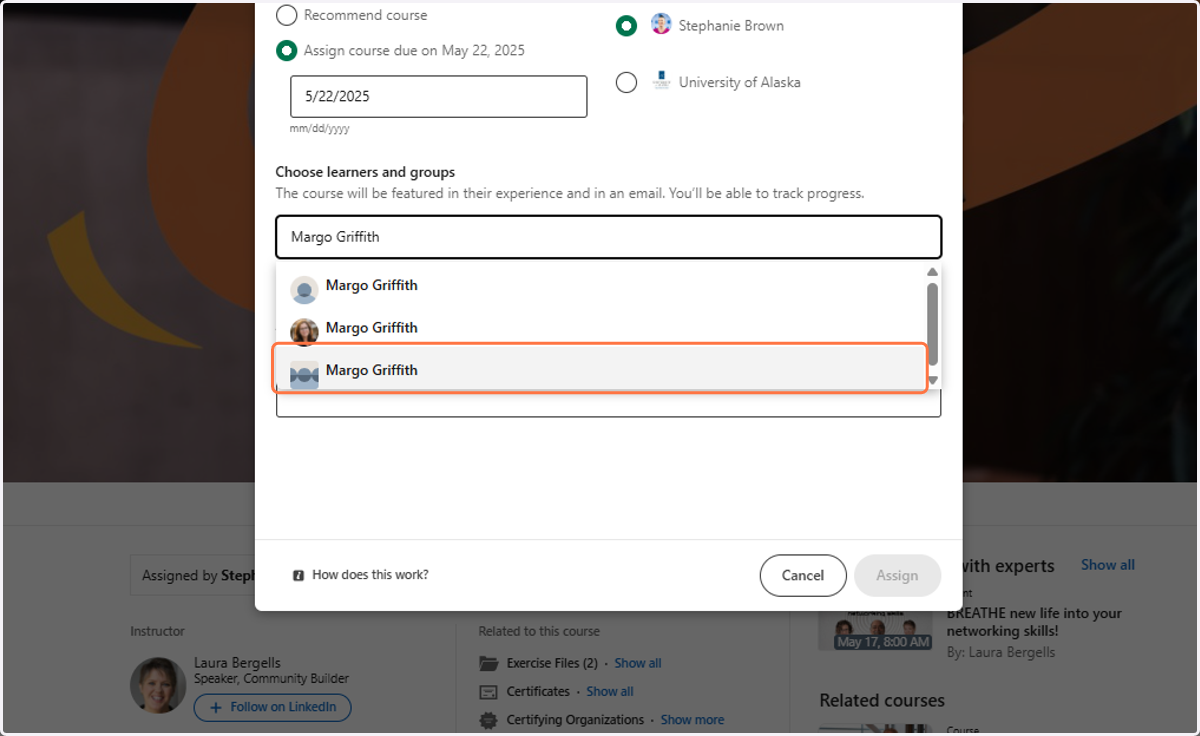Click the dropdown list scroll-down arrow
The image size is (1200, 736).
pos(932,380)
